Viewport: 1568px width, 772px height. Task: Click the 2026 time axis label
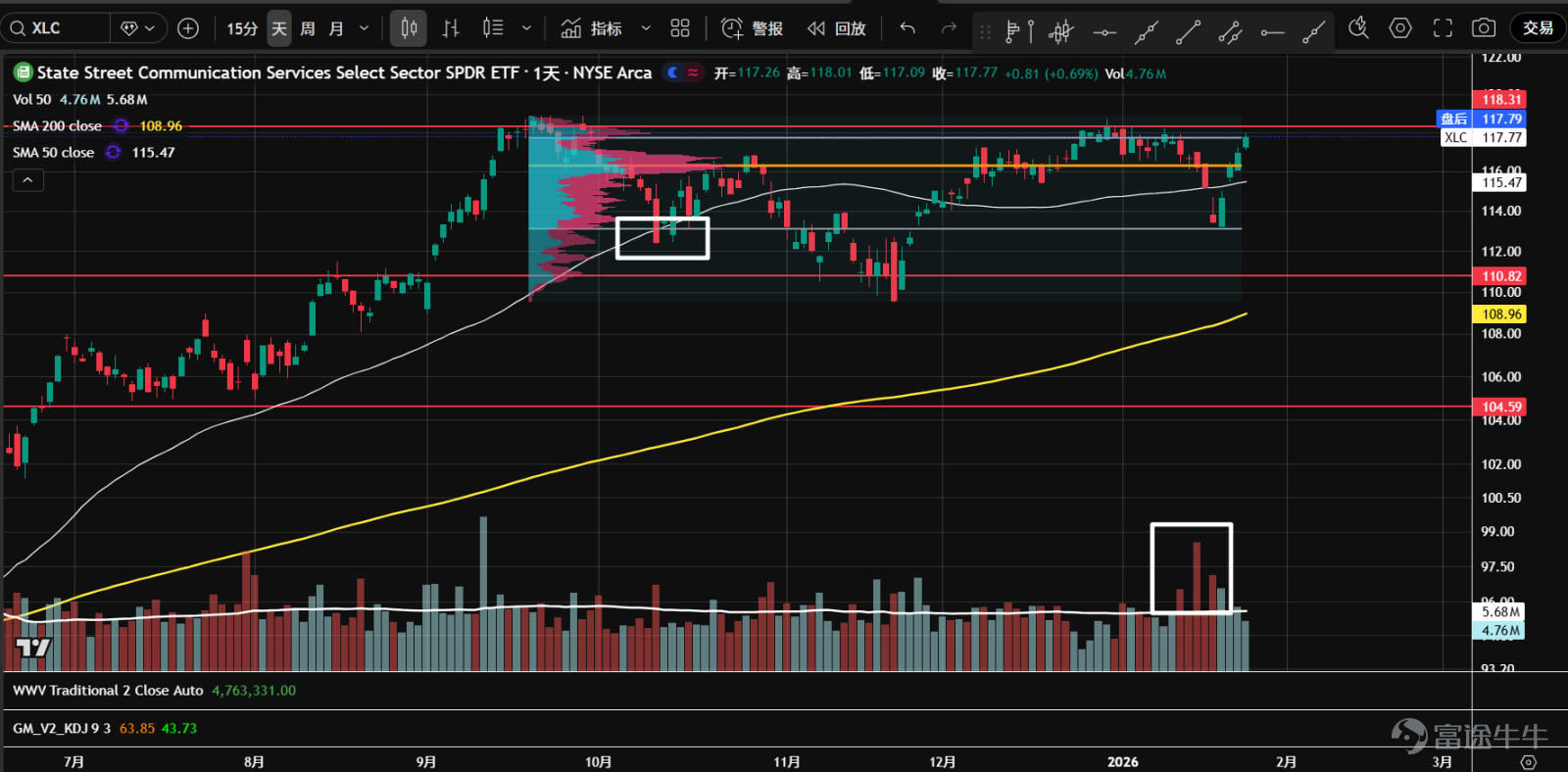click(1123, 761)
